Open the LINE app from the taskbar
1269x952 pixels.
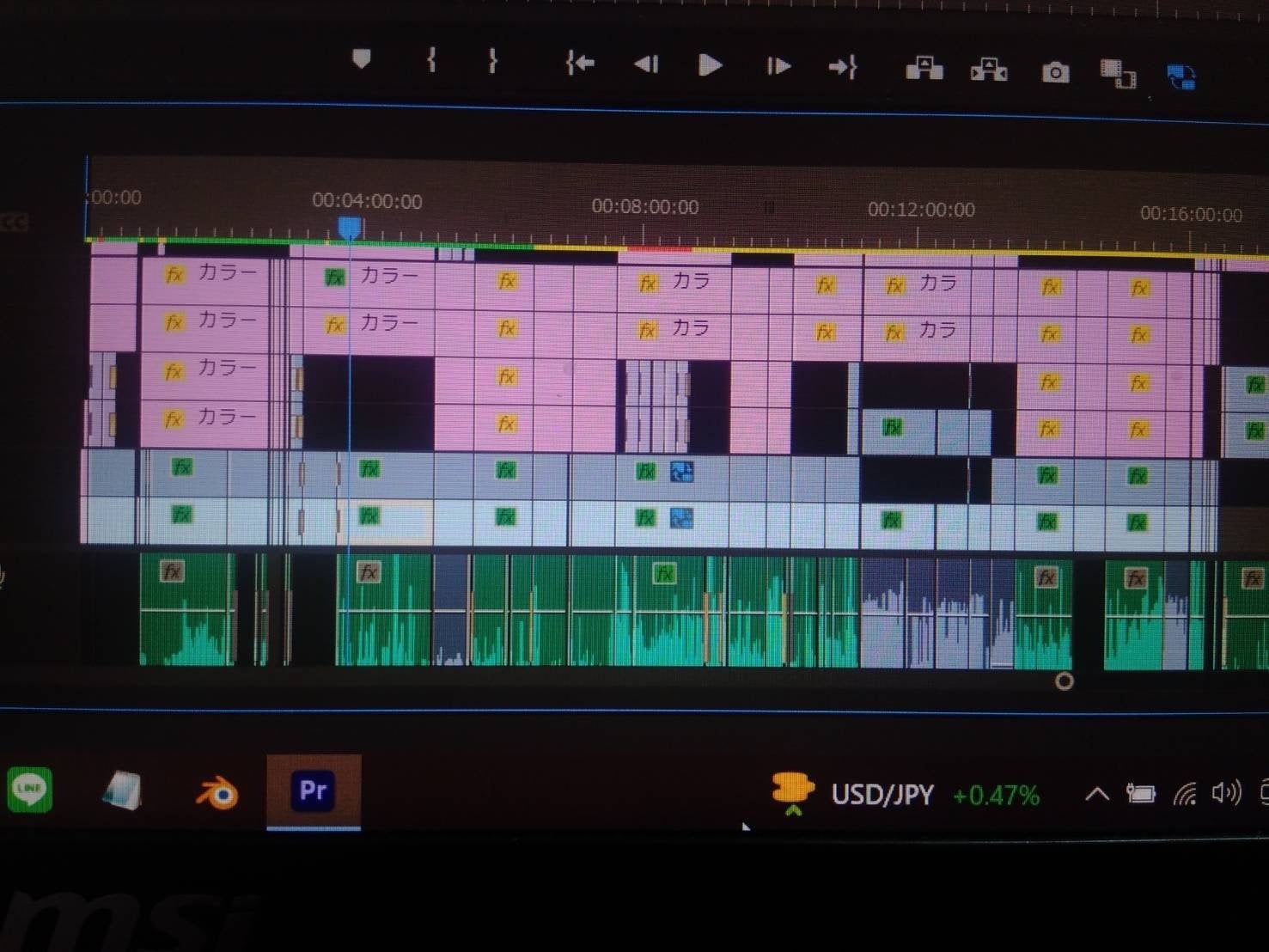click(x=30, y=789)
